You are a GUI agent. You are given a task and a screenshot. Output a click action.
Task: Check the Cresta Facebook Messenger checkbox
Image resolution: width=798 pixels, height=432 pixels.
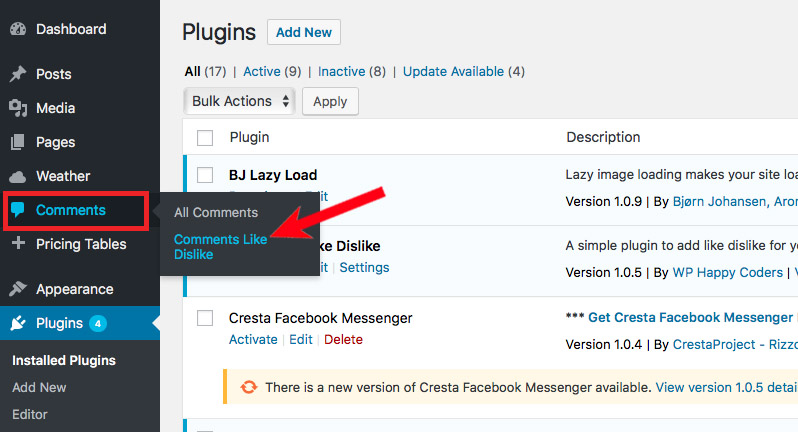pyautogui.click(x=205, y=318)
